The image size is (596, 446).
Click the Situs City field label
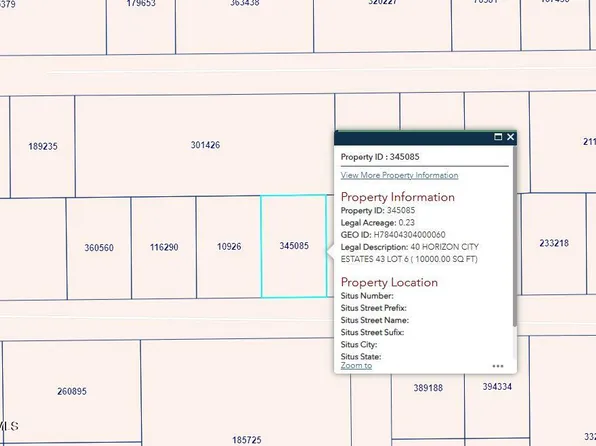(358, 344)
